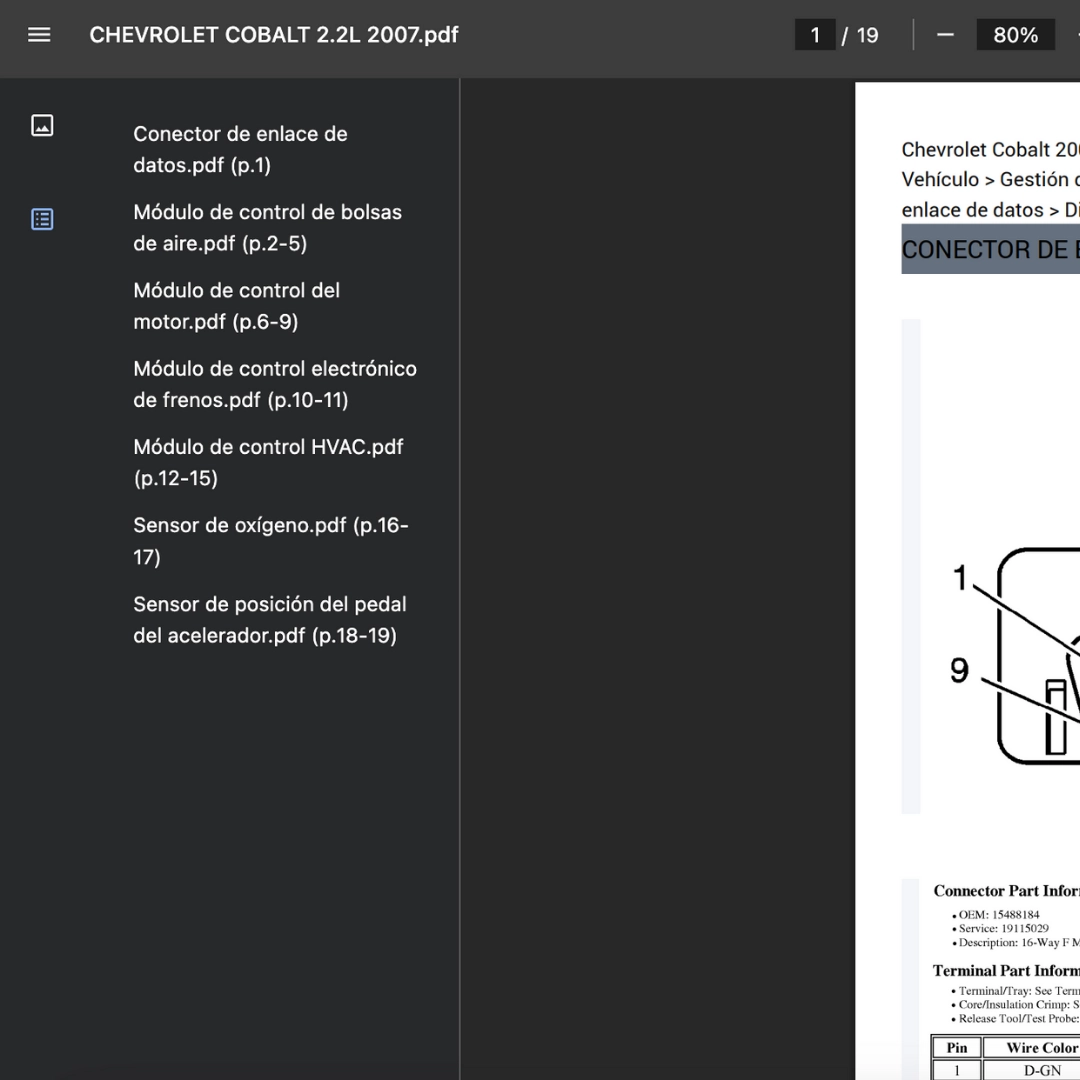Open Sensor de posición del pedal del acelerador
This screenshot has width=1080, height=1080.
(x=270, y=620)
